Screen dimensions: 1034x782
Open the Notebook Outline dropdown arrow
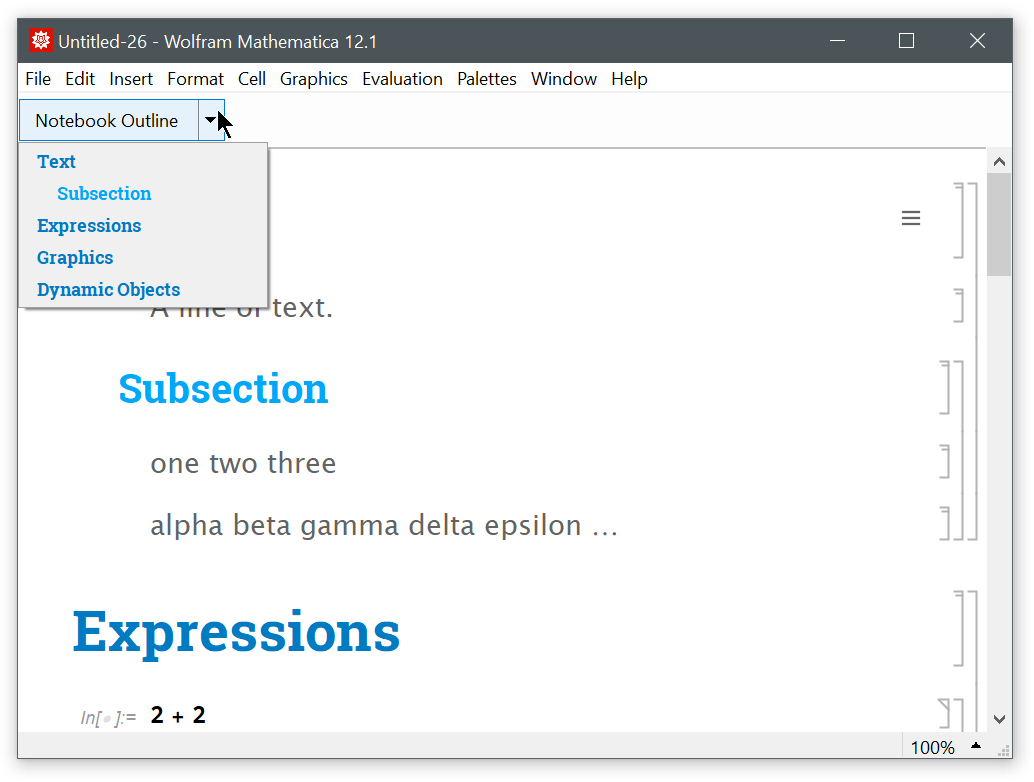(x=210, y=120)
